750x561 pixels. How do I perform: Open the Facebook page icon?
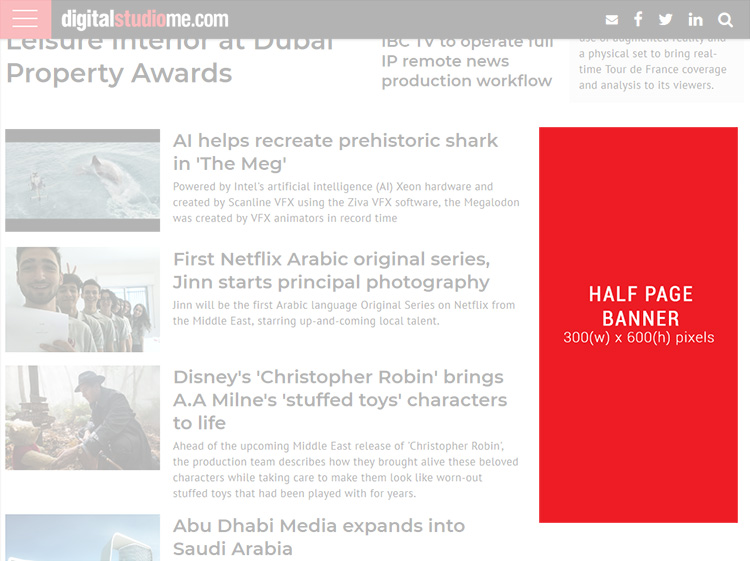(638, 20)
